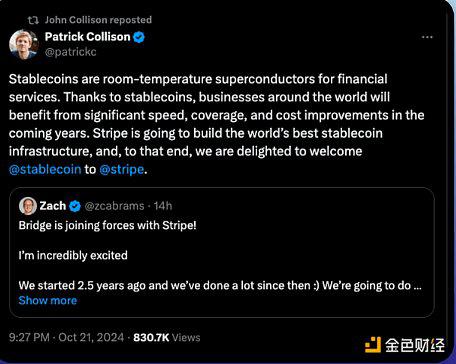Click Patrick Collison's blue verified badge
Viewport: 456px width, 364px height.
[139, 37]
